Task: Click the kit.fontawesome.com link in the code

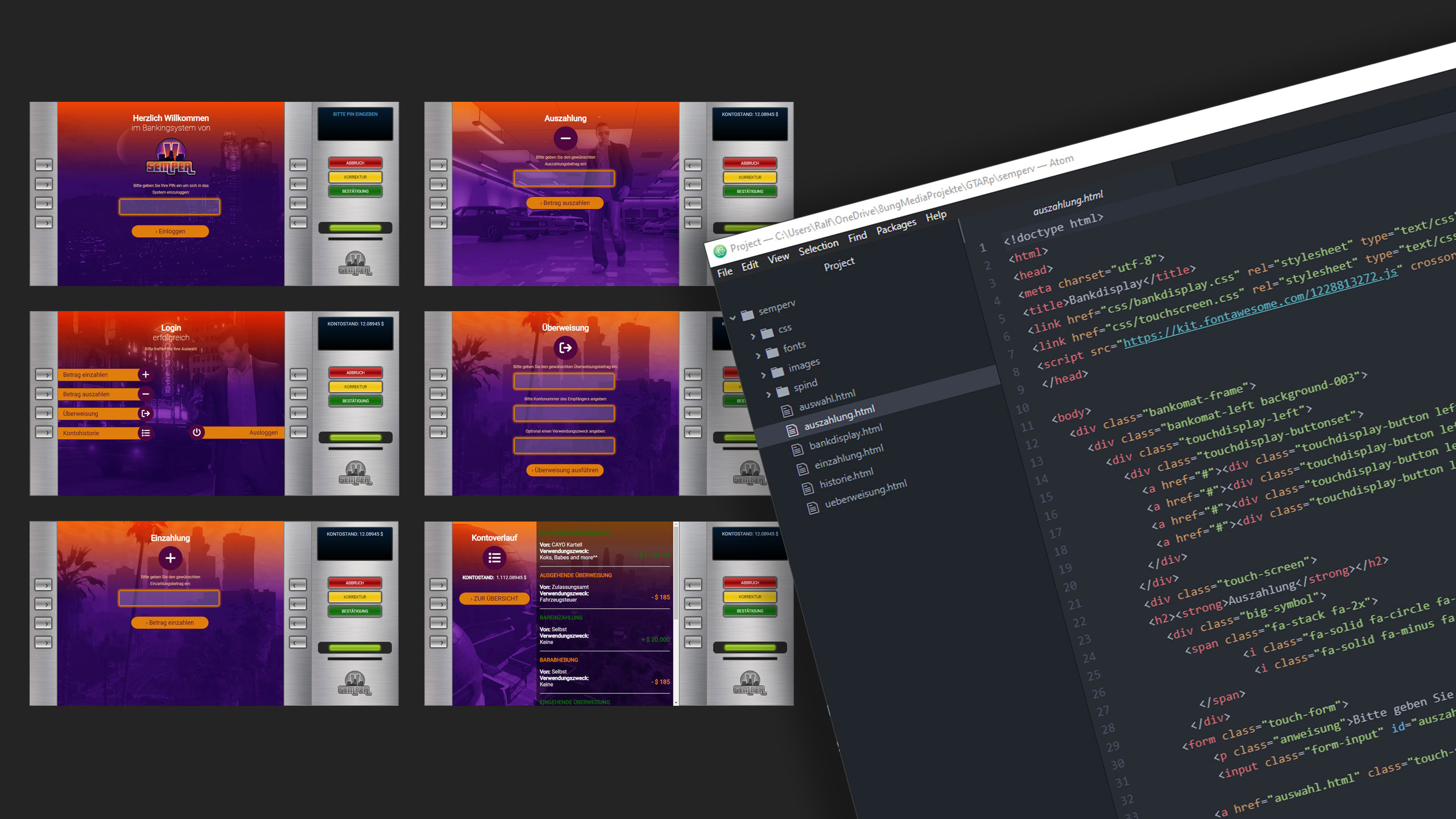Action: [x=1260, y=308]
